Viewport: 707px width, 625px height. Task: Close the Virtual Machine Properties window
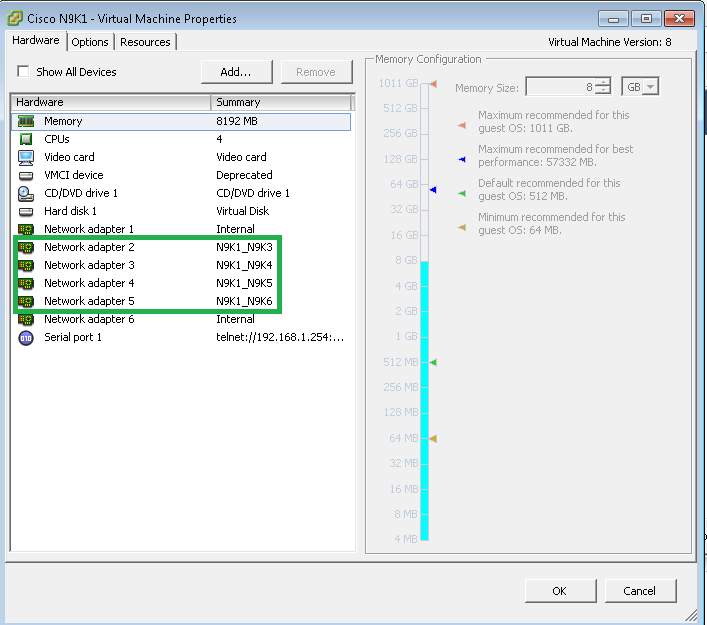pyautogui.click(x=679, y=18)
